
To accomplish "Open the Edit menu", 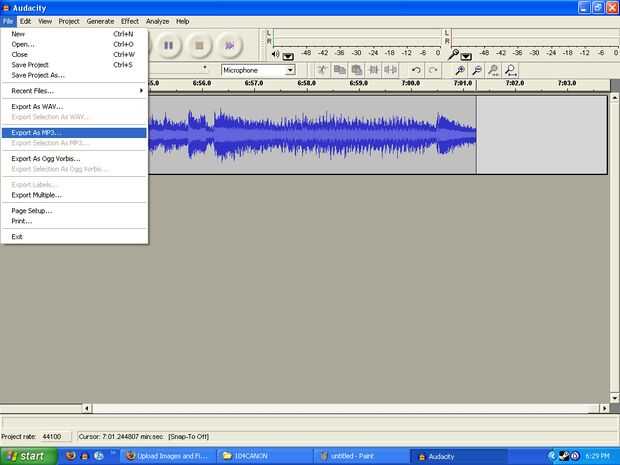I will coord(25,21).
